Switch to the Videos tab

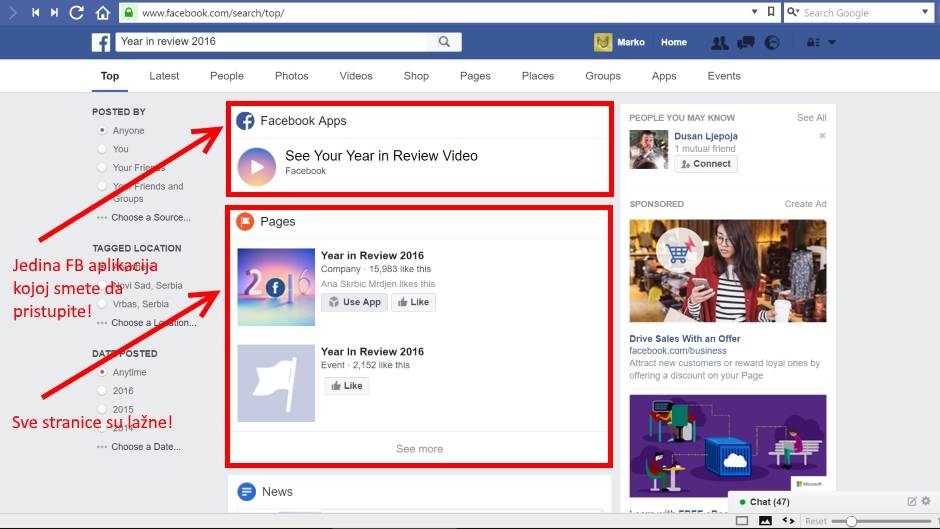[355, 76]
